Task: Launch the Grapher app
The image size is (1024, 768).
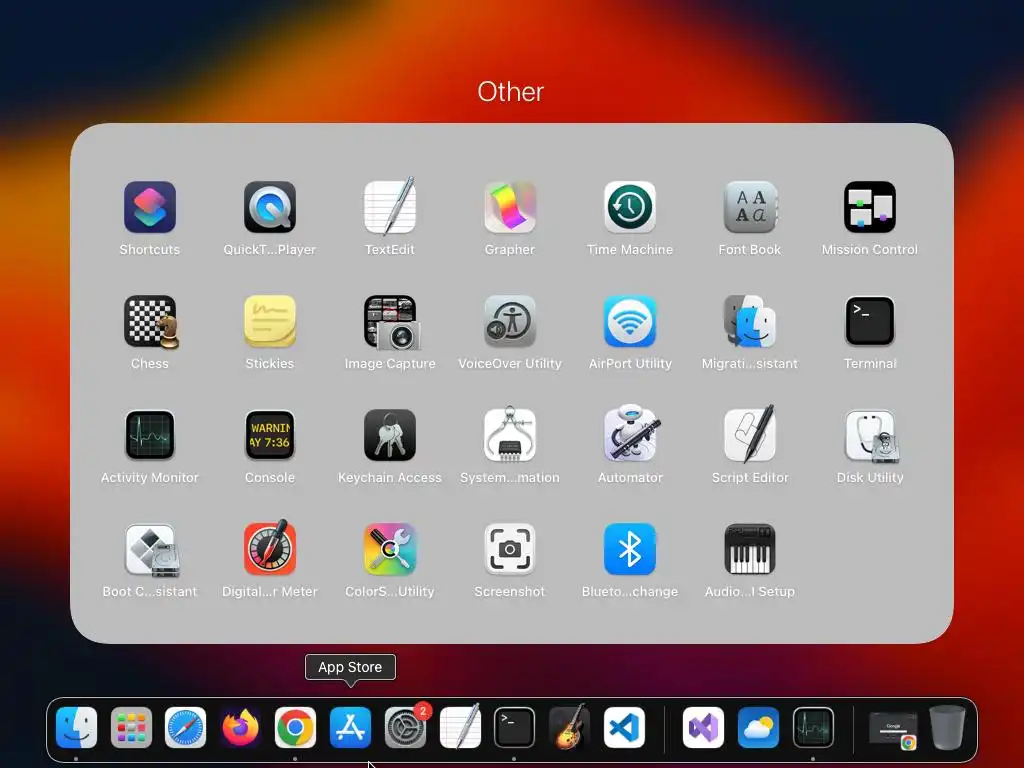Action: 510,207
